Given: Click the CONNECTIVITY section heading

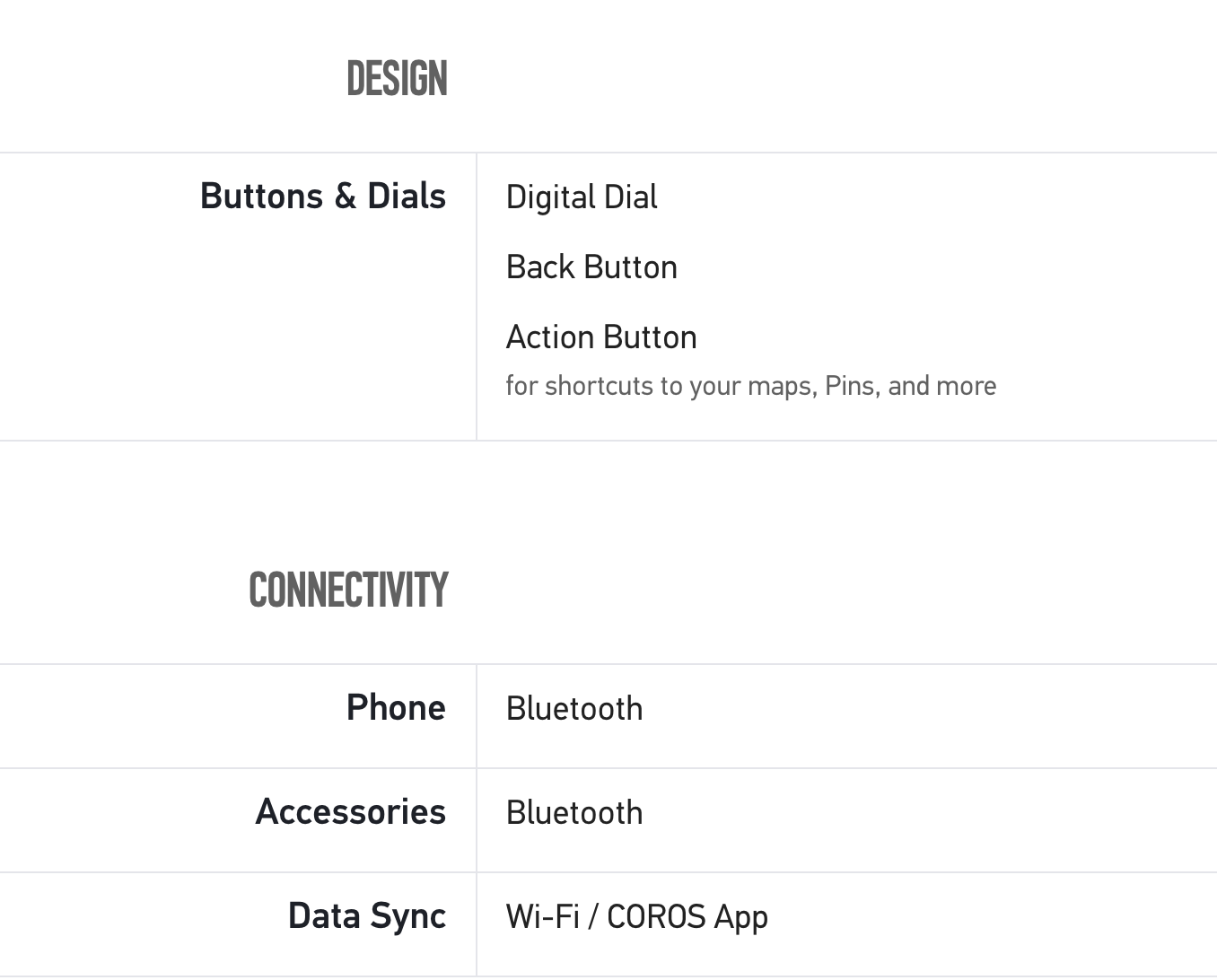Looking at the screenshot, I should pos(348,591).
